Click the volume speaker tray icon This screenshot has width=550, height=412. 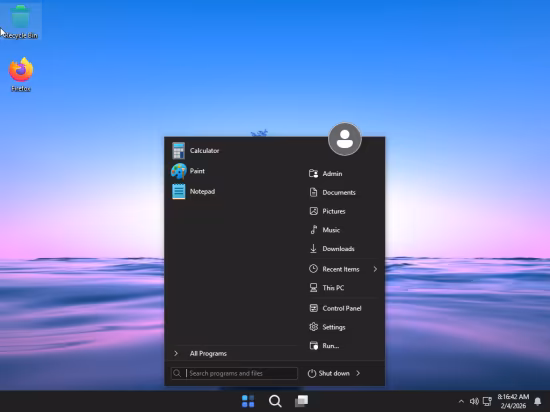474,401
